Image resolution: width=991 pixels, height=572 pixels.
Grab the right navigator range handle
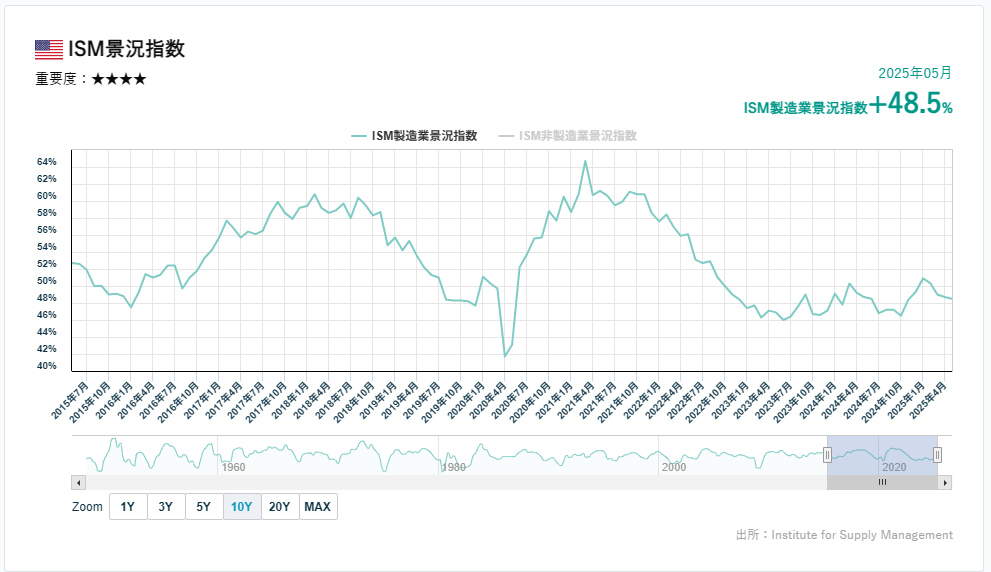pyautogui.click(x=937, y=454)
